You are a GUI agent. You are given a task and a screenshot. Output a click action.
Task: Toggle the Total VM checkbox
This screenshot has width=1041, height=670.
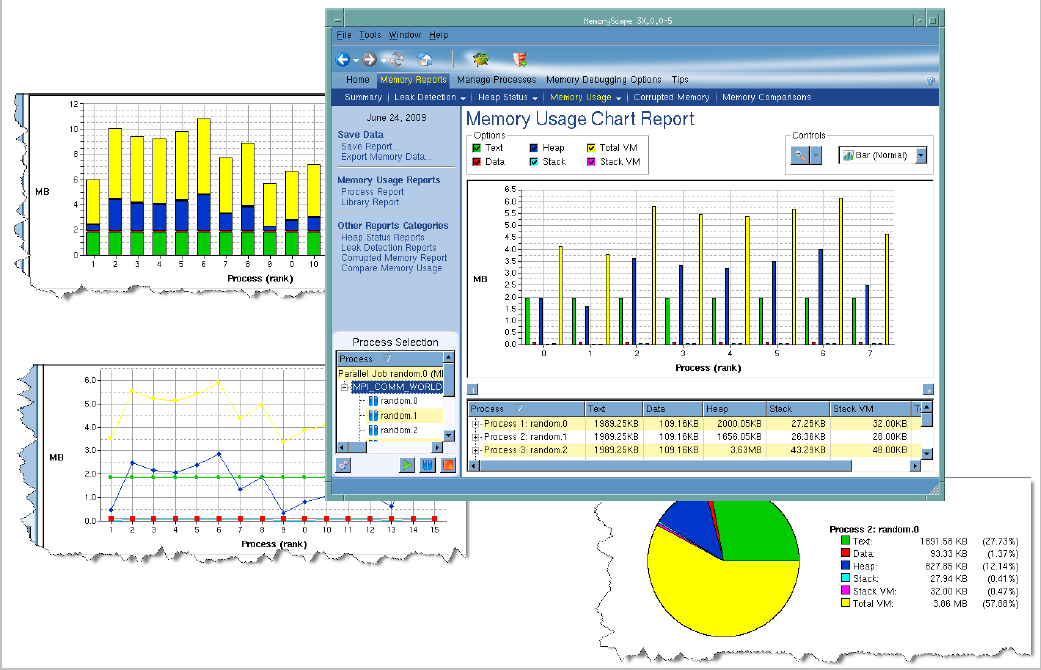tap(591, 148)
